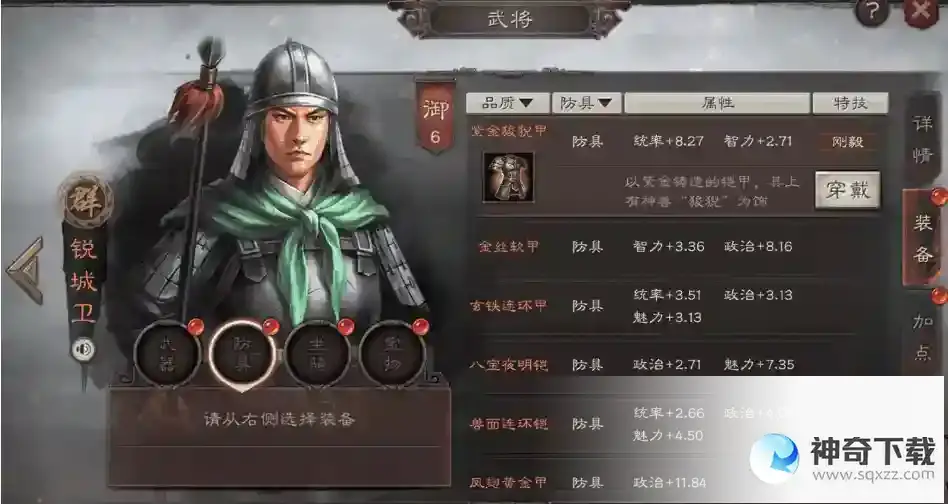
Task: Switch to the 装备 equipment tab
Action: pyautogui.click(x=923, y=239)
